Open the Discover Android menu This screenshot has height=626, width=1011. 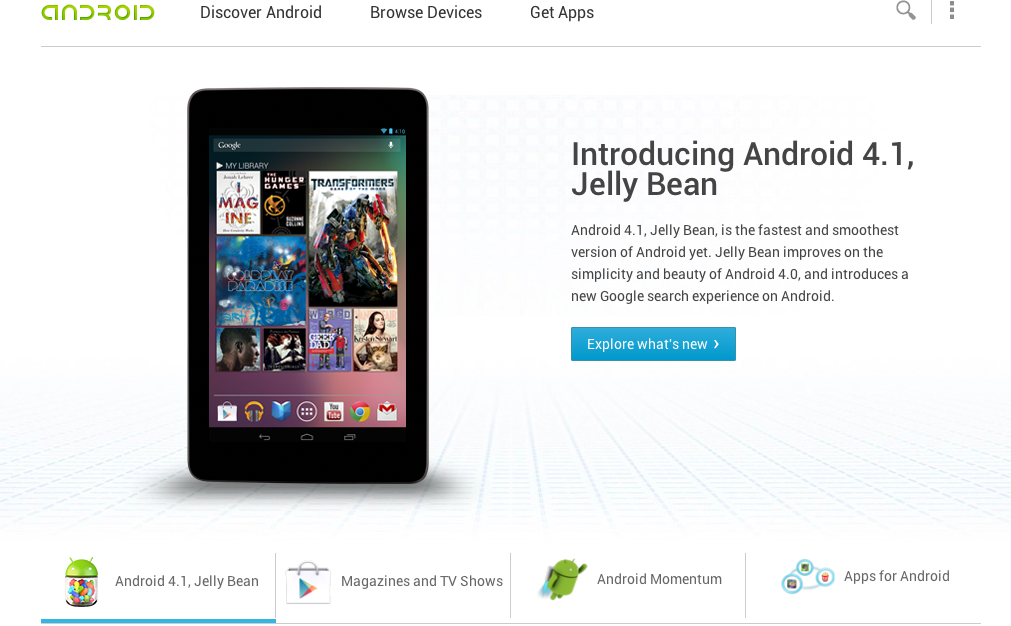click(260, 12)
